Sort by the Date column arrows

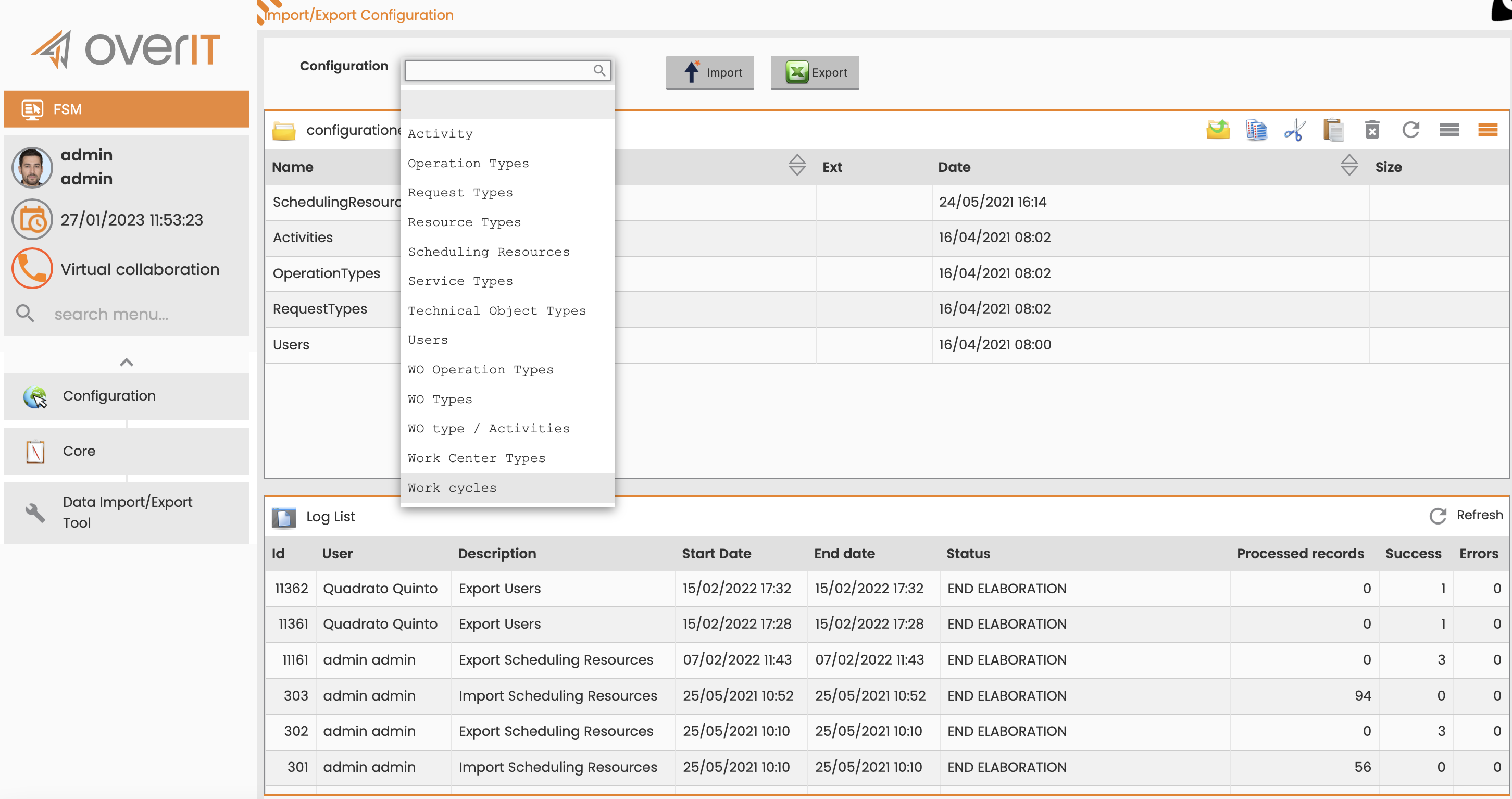coord(1349,166)
